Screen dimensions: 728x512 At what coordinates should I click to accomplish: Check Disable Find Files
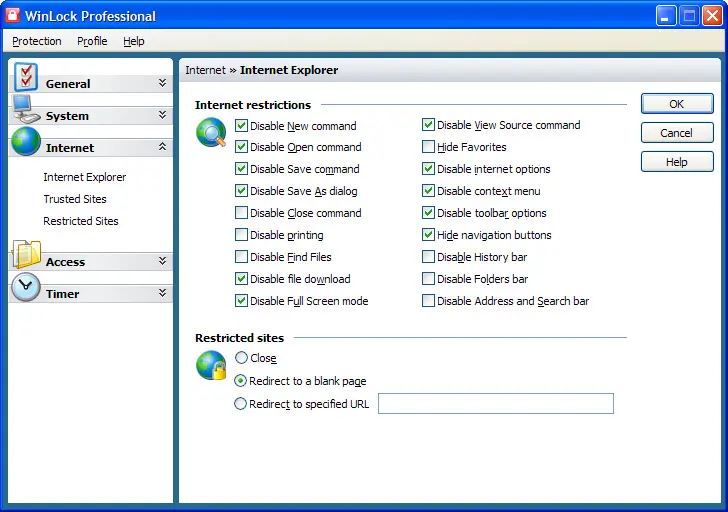click(241, 257)
